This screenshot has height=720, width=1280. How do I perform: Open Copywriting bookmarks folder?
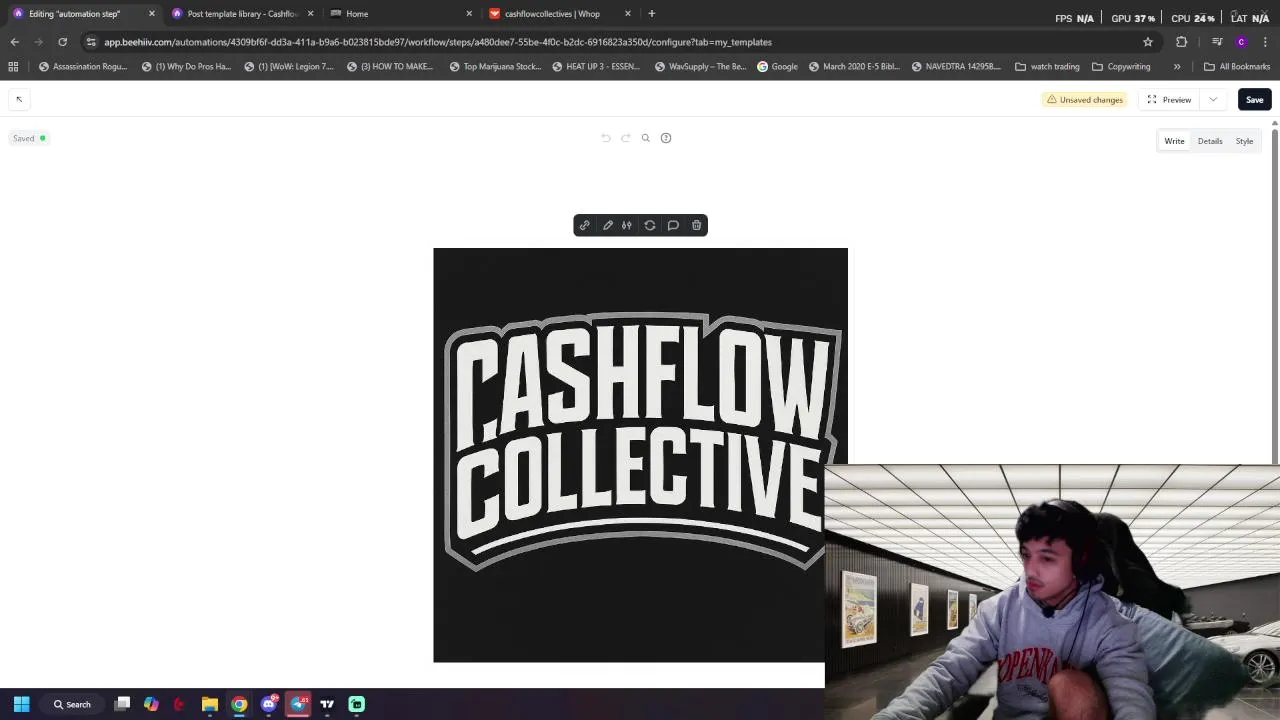click(x=1121, y=66)
